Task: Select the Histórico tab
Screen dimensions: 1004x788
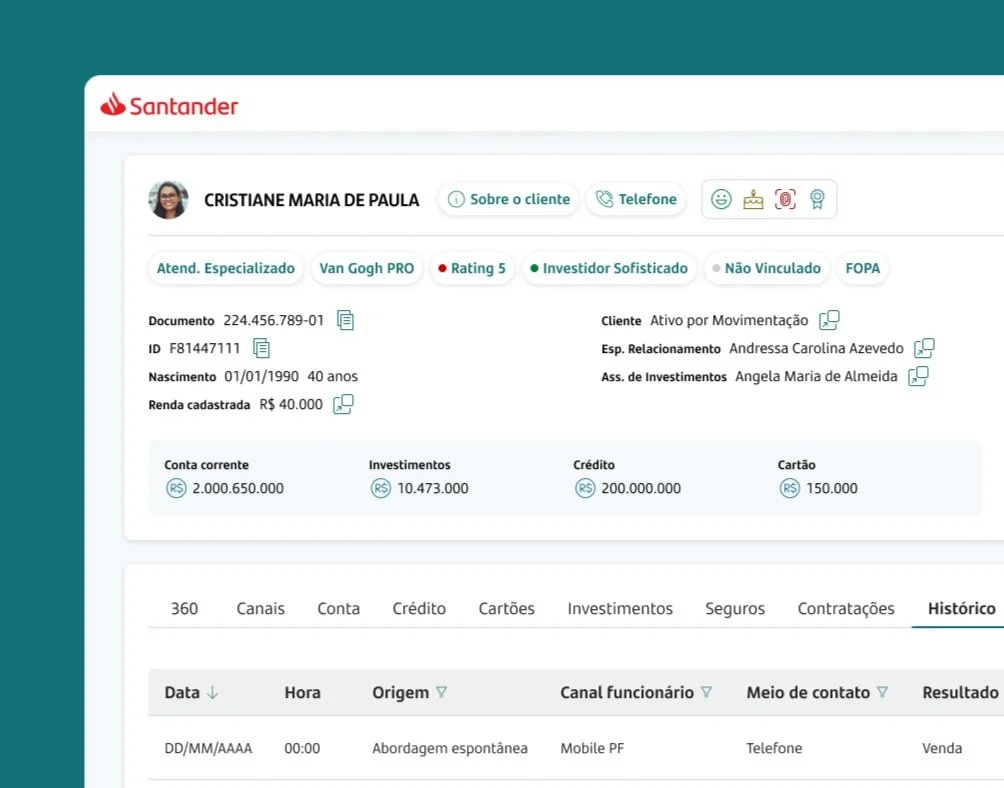Action: (x=961, y=608)
